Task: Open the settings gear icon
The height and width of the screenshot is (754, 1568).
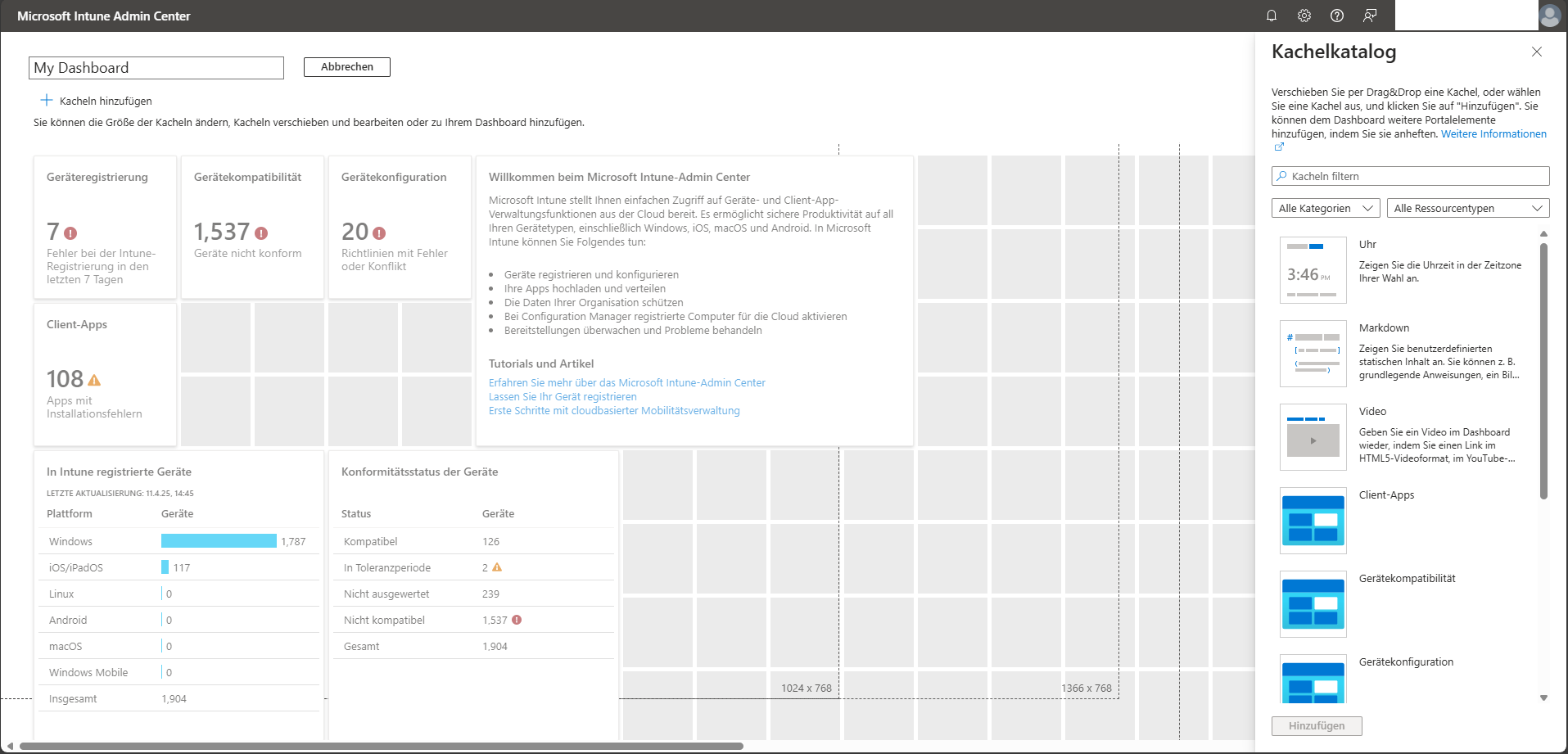Action: pos(1304,16)
